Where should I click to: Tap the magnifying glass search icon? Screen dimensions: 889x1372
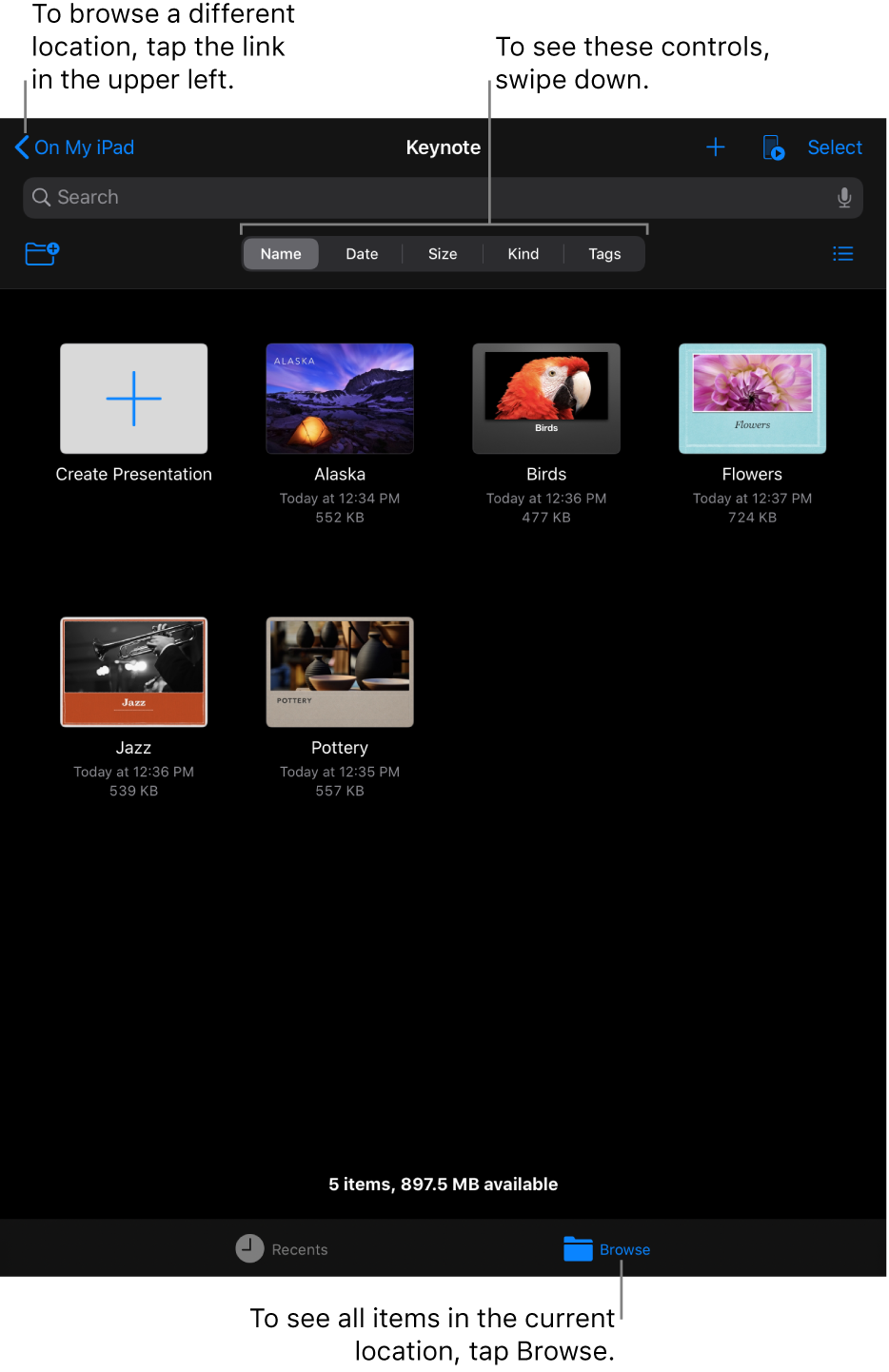click(x=41, y=197)
